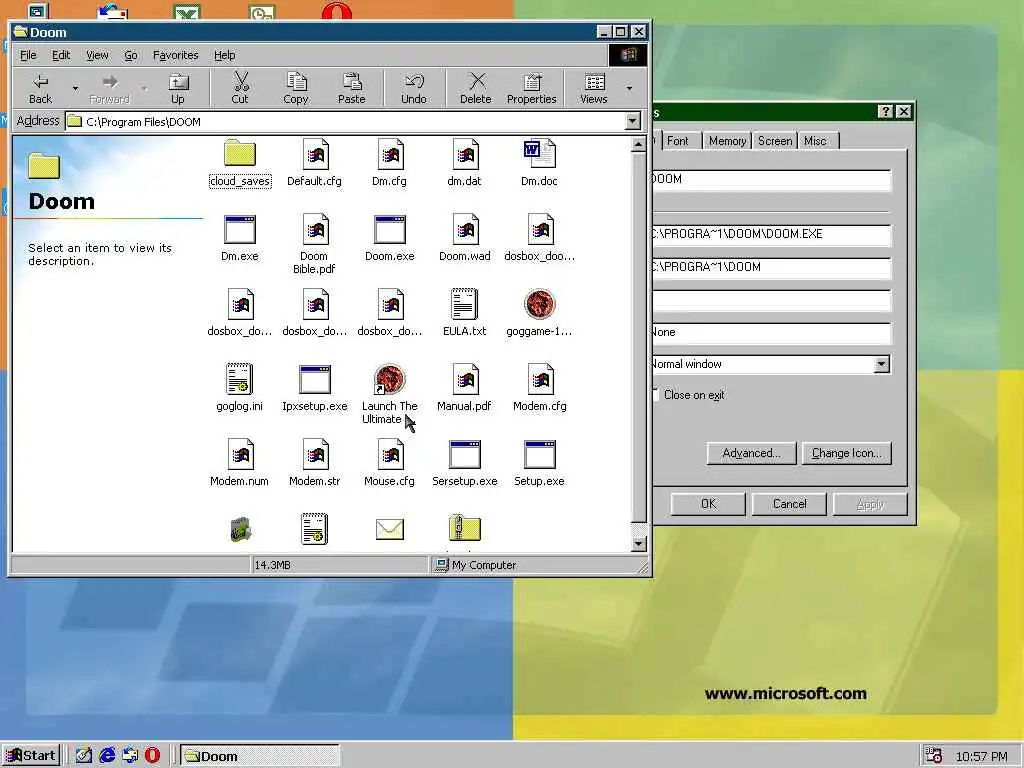Launch Internet Explorer from quick launch
This screenshot has height=768, width=1024.
[107, 756]
